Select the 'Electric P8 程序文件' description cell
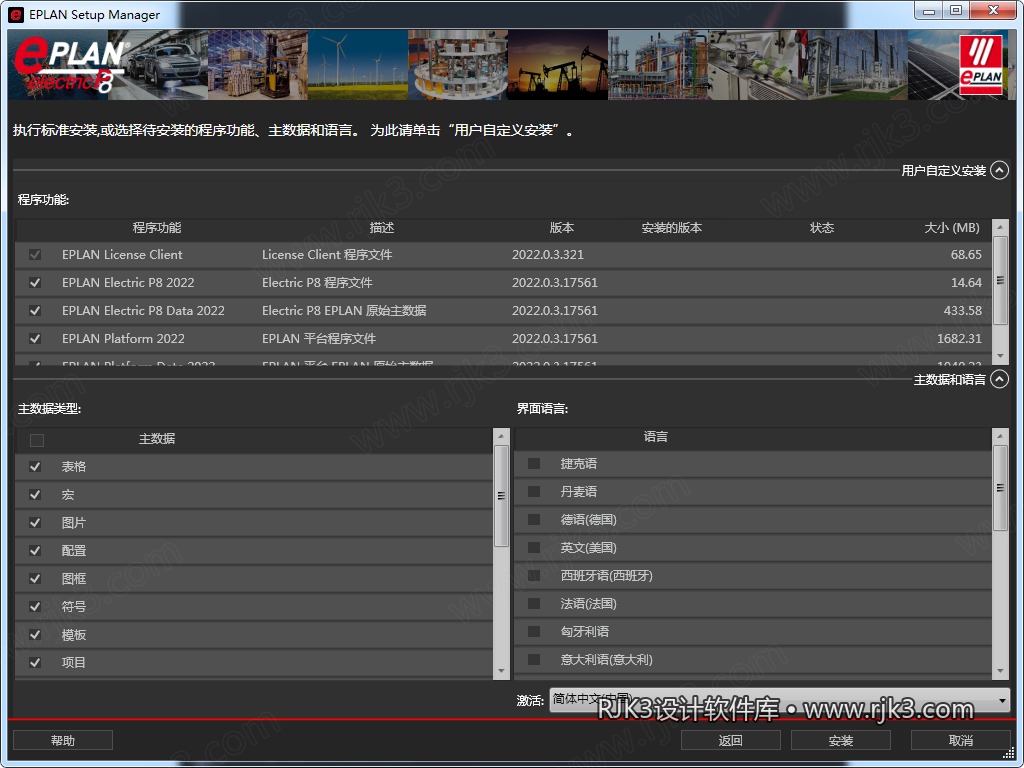Image resolution: width=1024 pixels, height=768 pixels. 317,283
